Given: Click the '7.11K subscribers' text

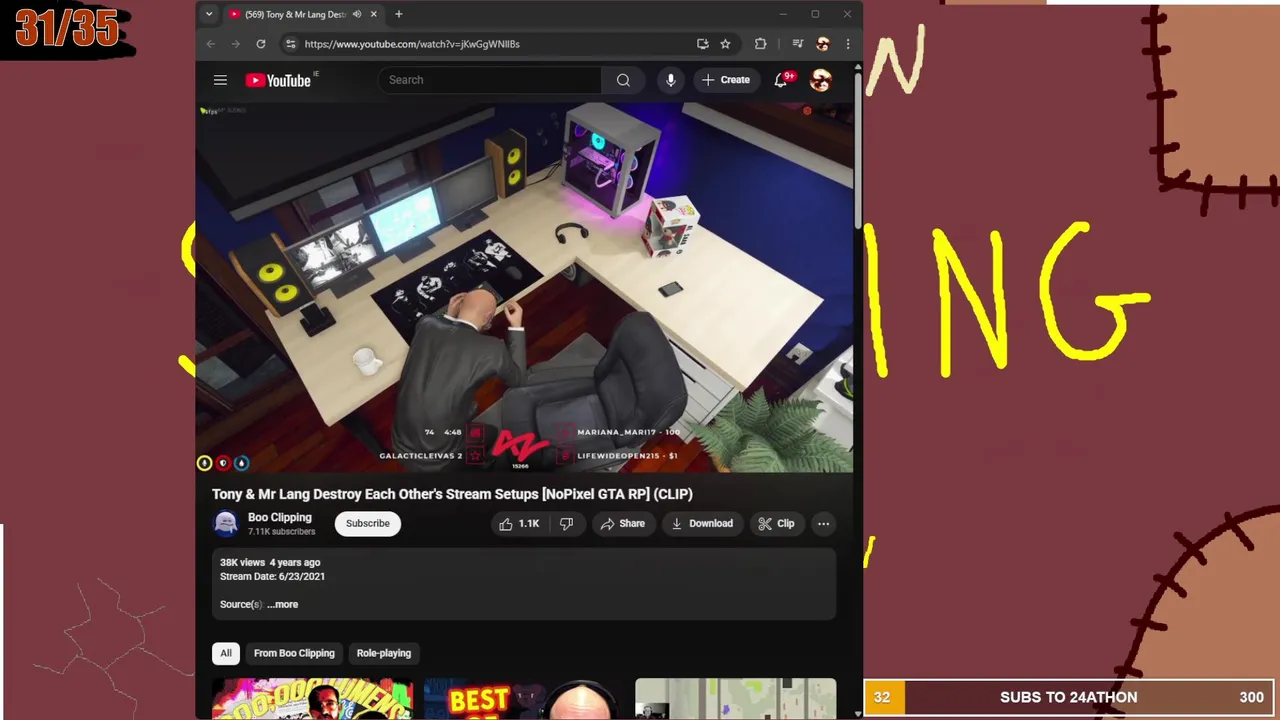Looking at the screenshot, I should coord(281,532).
